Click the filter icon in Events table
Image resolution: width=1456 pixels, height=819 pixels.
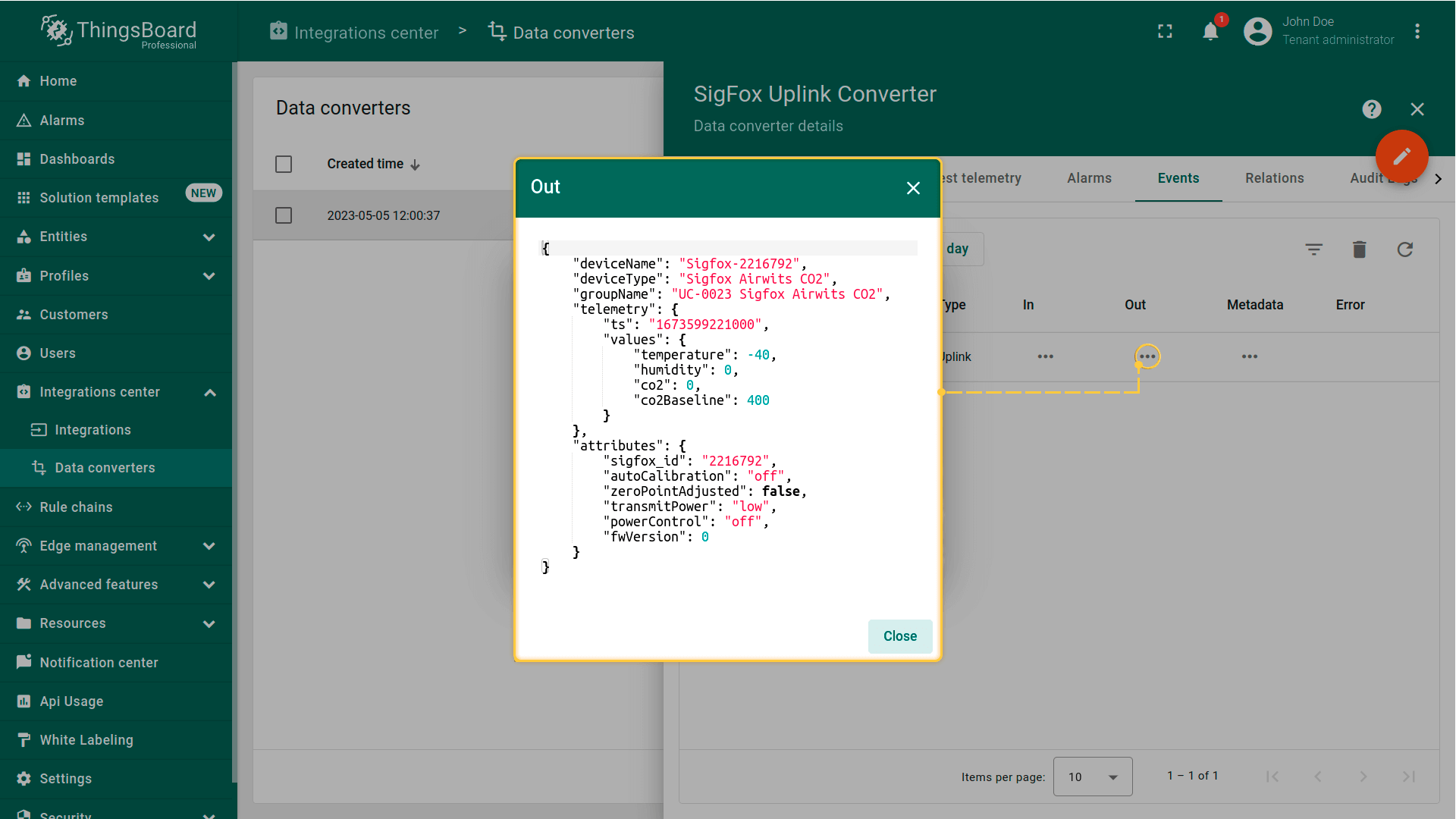(x=1314, y=249)
